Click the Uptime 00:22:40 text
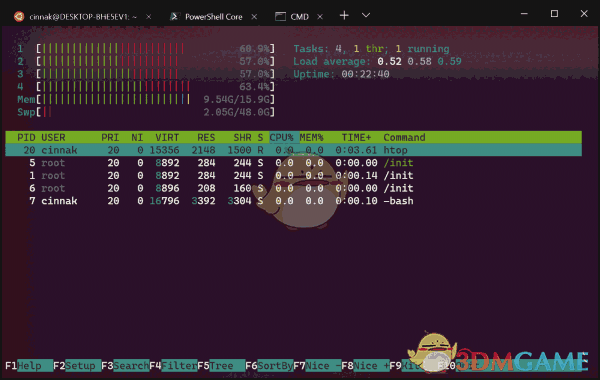Image resolution: width=600 pixels, height=380 pixels. (341, 74)
